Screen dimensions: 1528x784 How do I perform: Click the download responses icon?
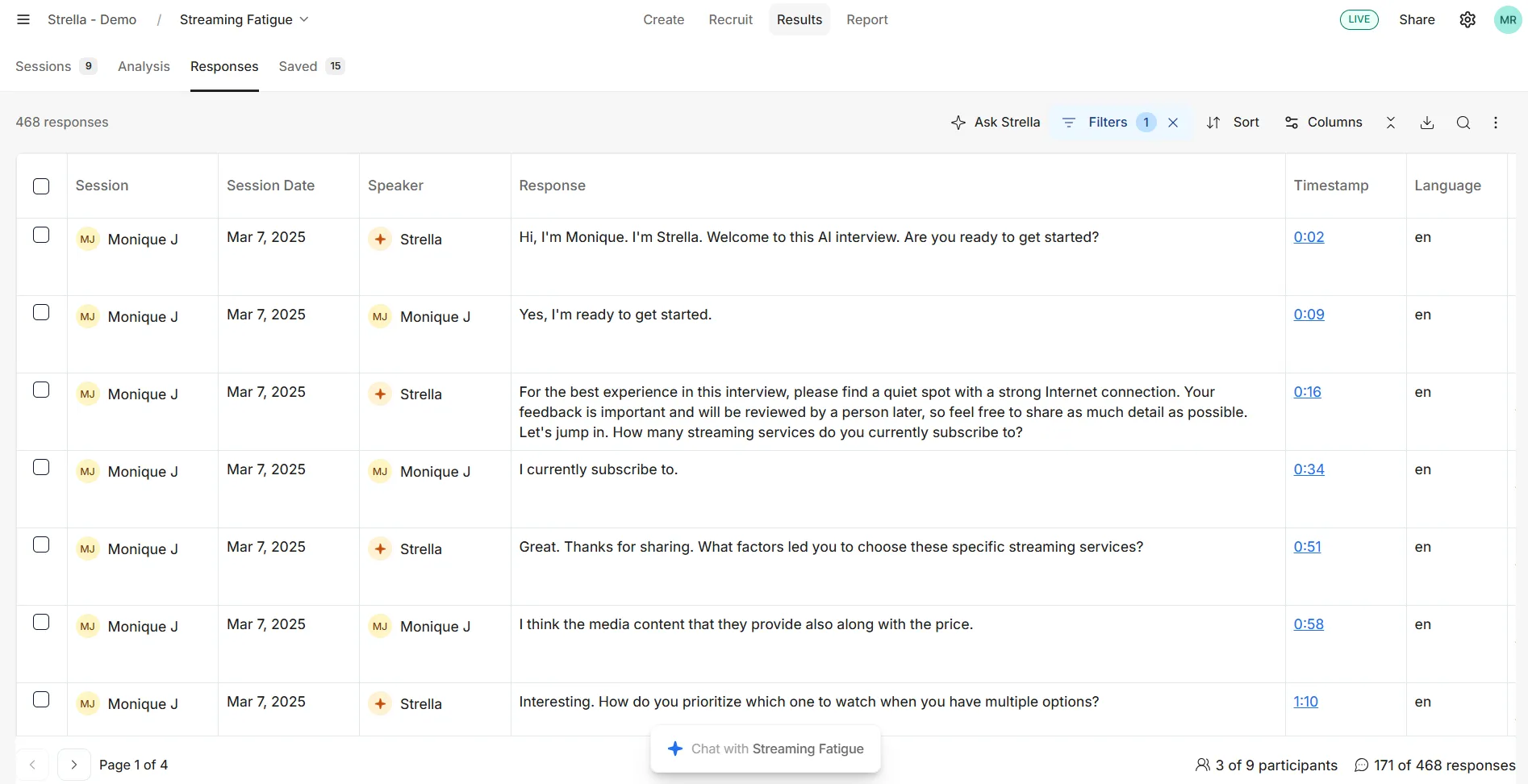click(1427, 123)
